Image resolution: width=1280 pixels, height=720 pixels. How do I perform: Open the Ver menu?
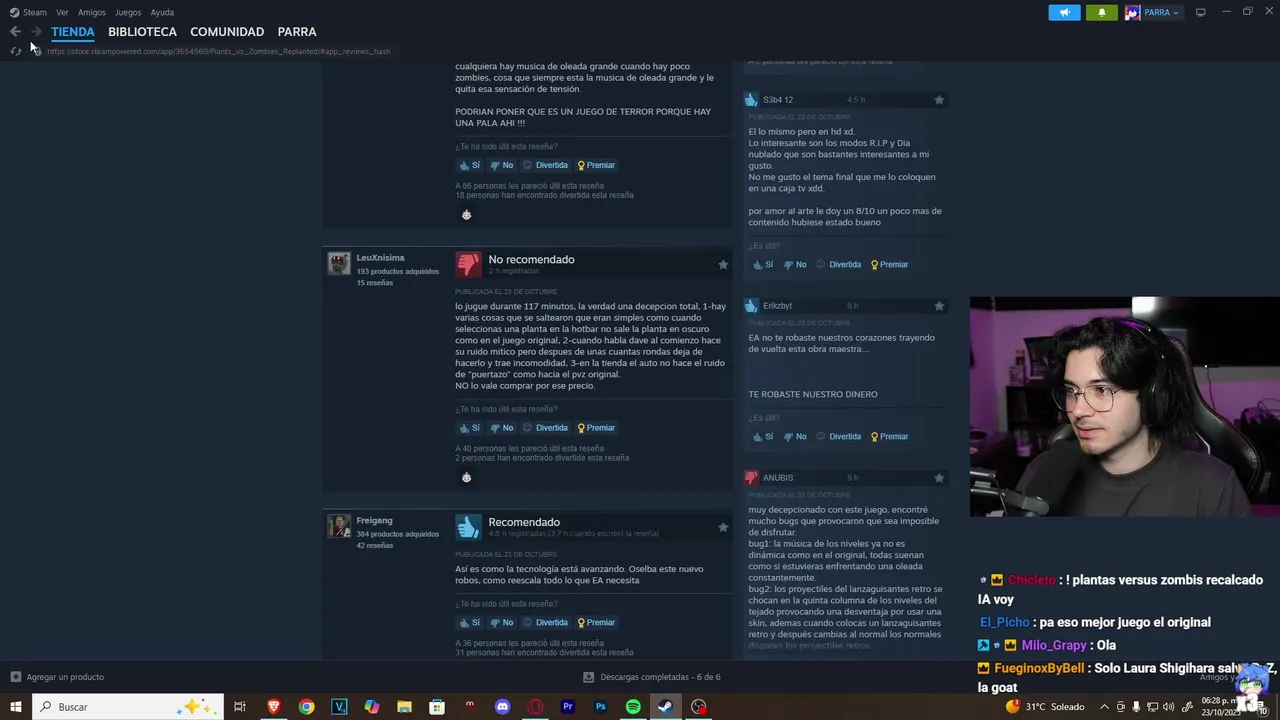62,12
